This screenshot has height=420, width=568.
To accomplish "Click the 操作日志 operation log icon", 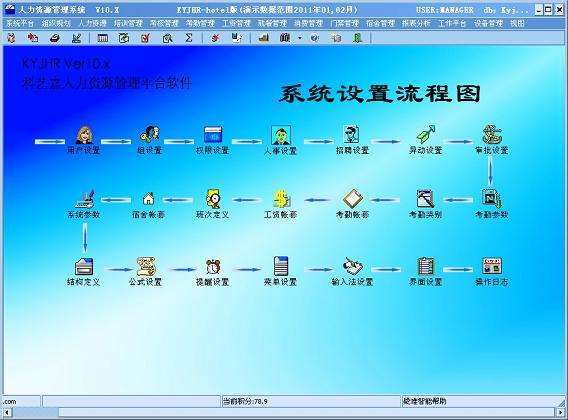I will (492, 266).
